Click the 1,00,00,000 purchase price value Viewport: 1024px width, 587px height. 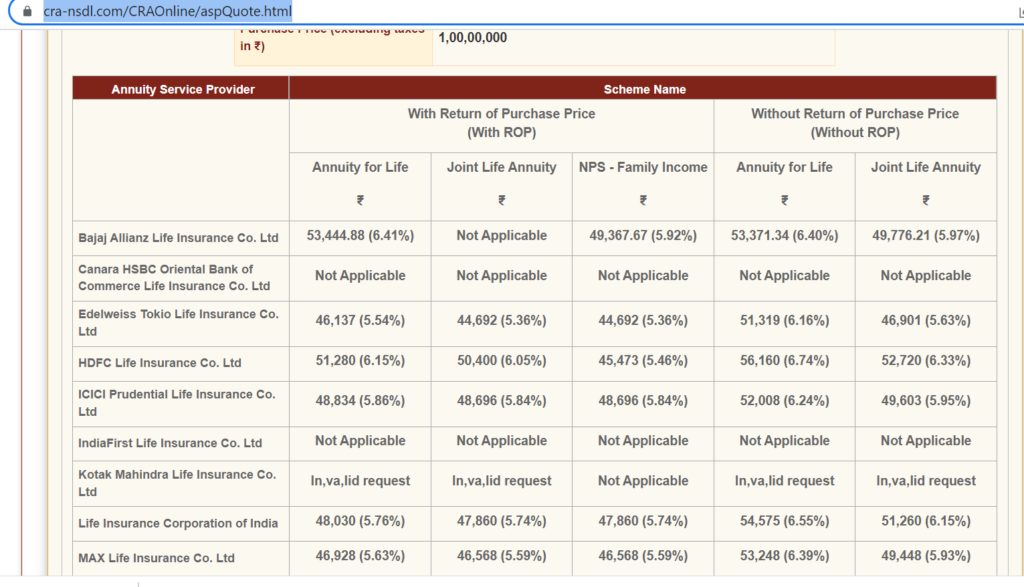pos(472,38)
